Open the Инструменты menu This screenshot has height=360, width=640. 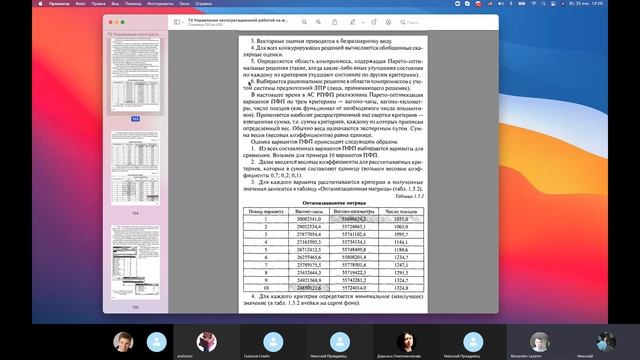(160, 4)
